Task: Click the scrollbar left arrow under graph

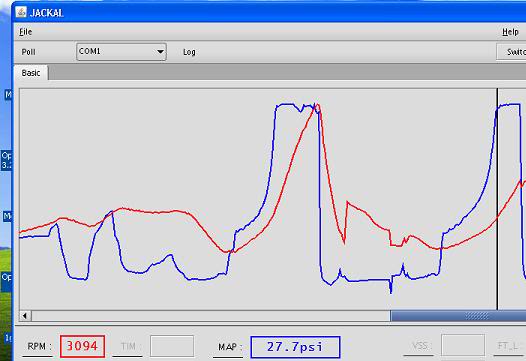Action: click(25, 316)
